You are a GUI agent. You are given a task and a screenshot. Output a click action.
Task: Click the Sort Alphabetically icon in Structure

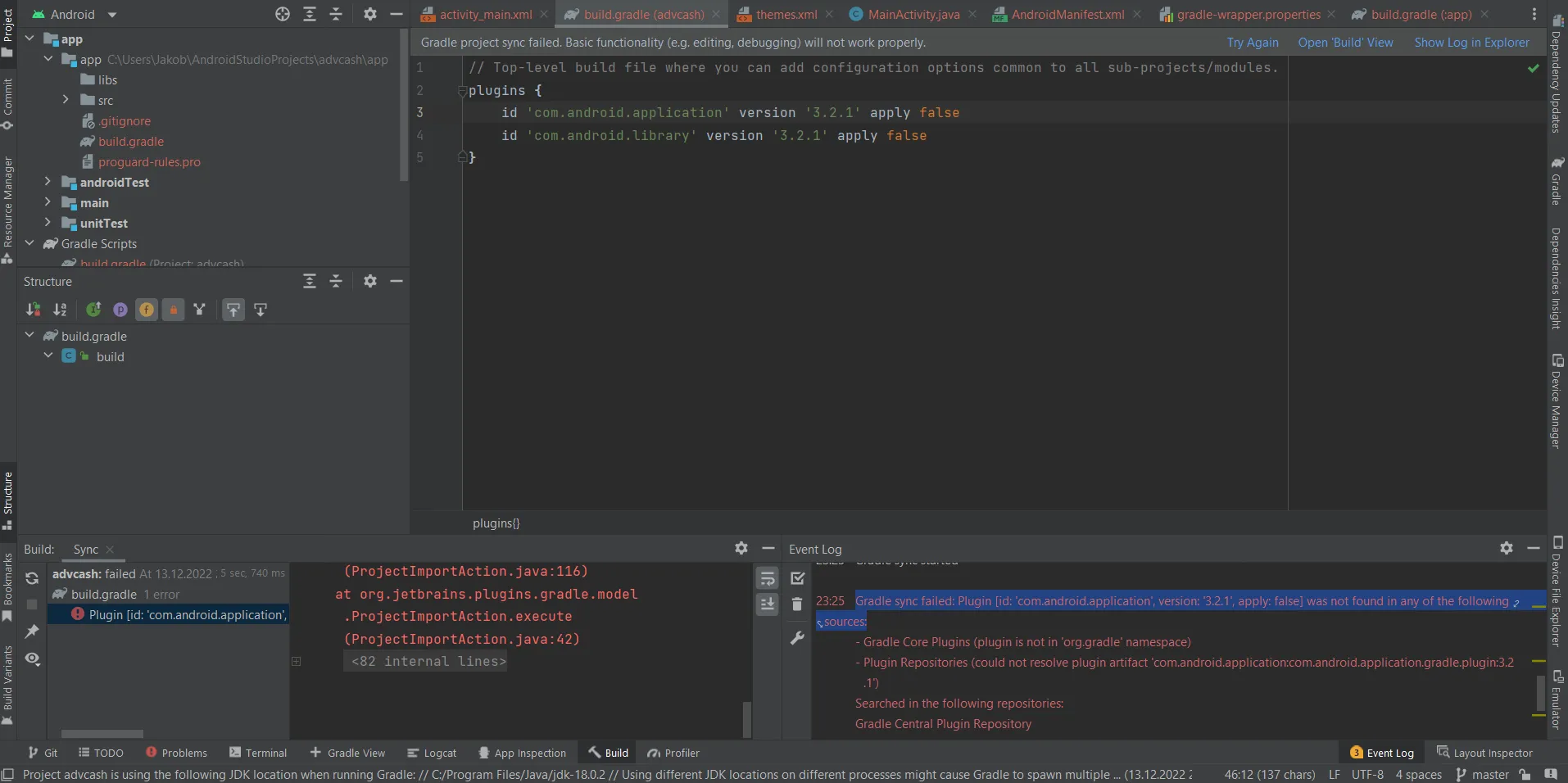click(x=60, y=310)
